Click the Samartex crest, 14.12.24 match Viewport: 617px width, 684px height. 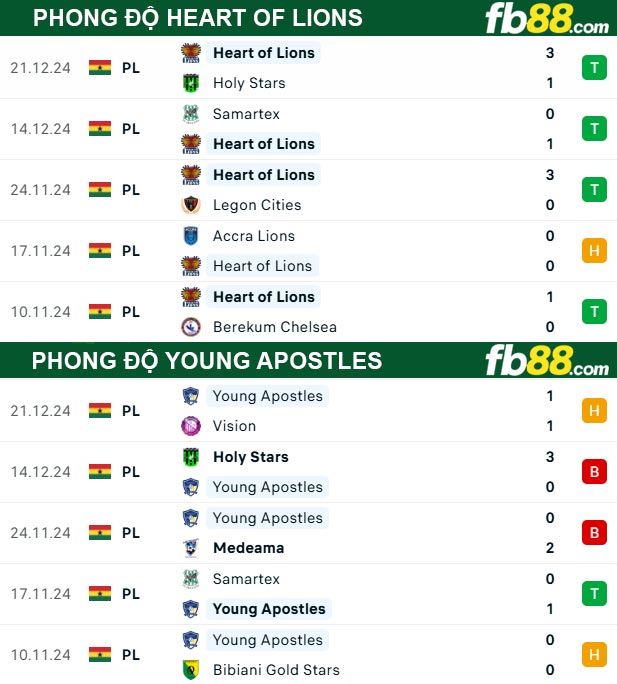click(x=191, y=113)
